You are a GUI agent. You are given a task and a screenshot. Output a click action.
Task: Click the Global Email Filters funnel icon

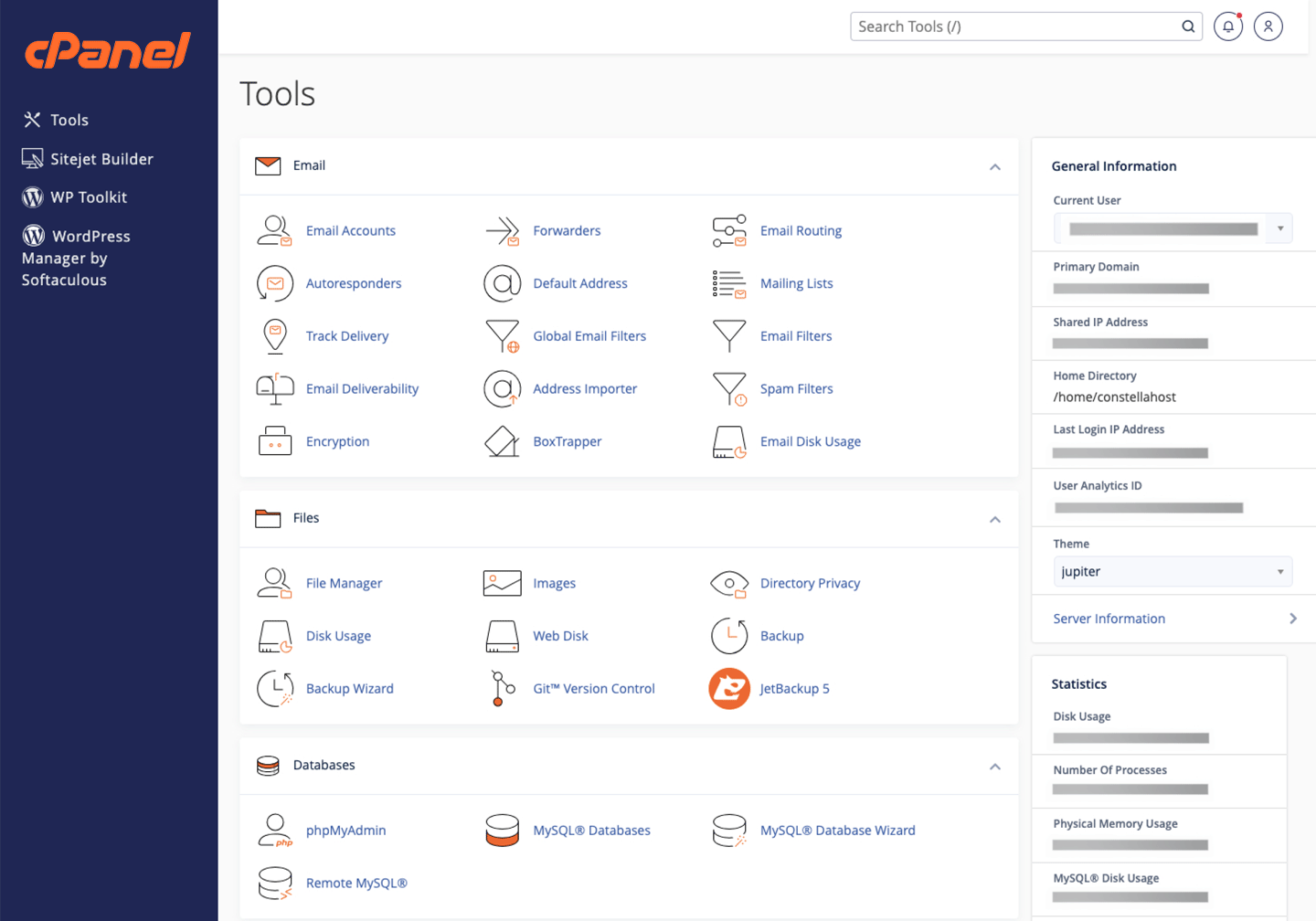pyautogui.click(x=503, y=336)
